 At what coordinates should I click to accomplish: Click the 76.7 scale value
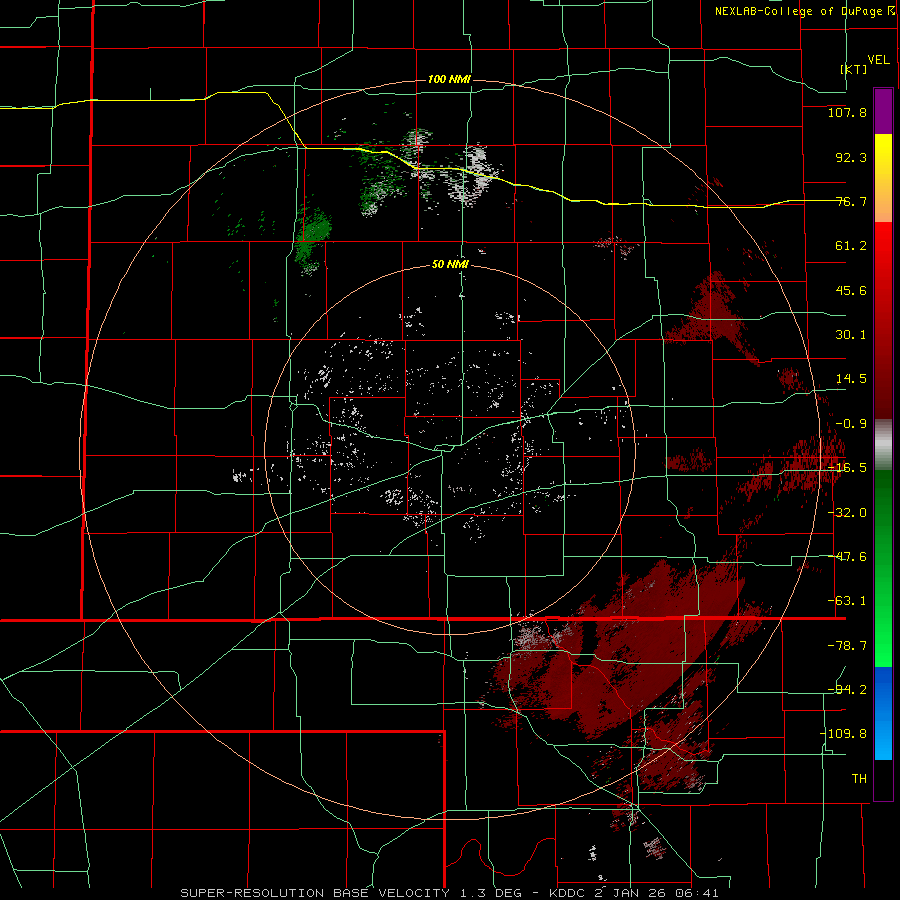click(x=851, y=201)
